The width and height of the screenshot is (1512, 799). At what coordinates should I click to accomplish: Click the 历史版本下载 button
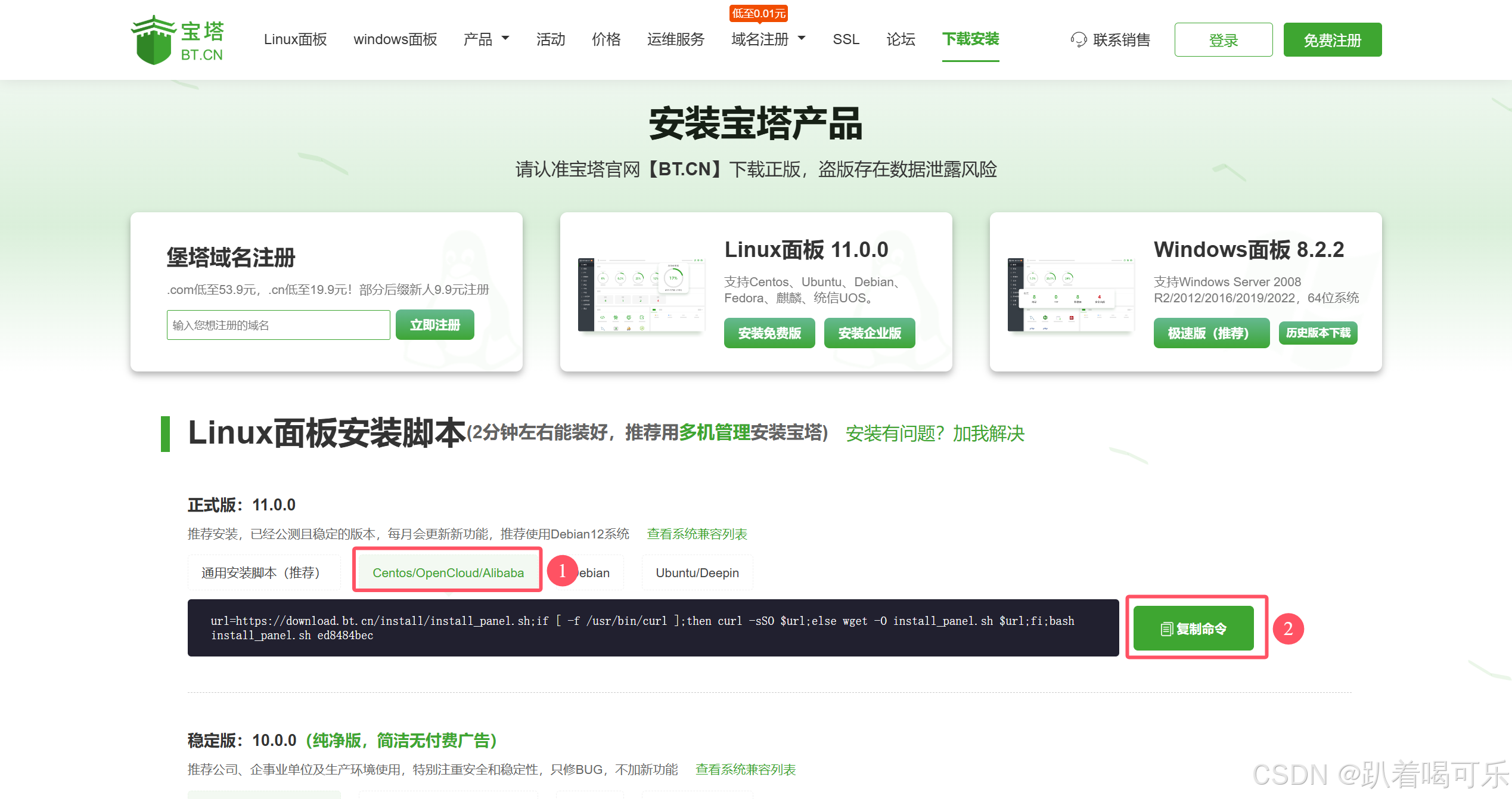pyautogui.click(x=1318, y=333)
